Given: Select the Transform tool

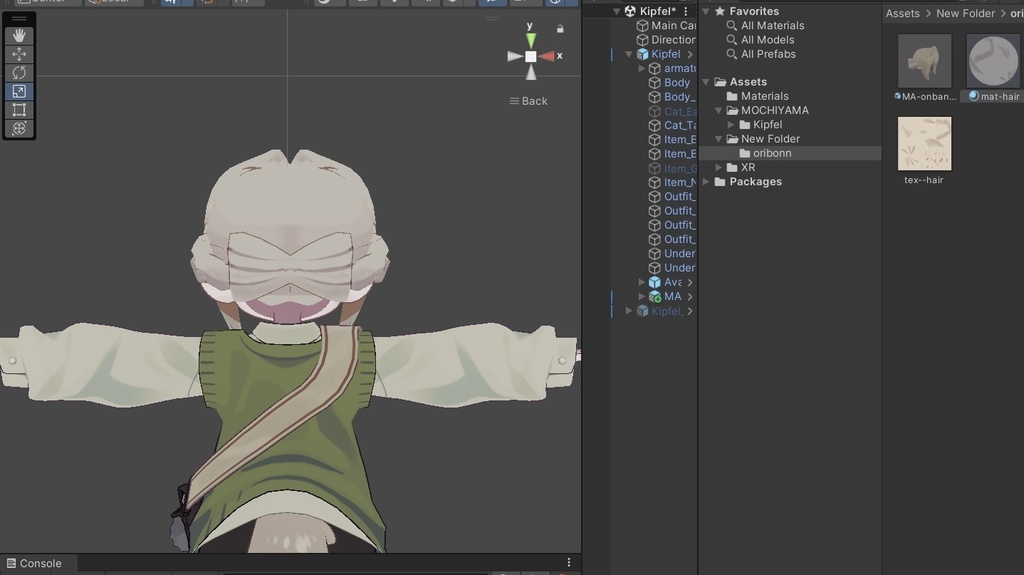Looking at the screenshot, I should (x=19, y=128).
